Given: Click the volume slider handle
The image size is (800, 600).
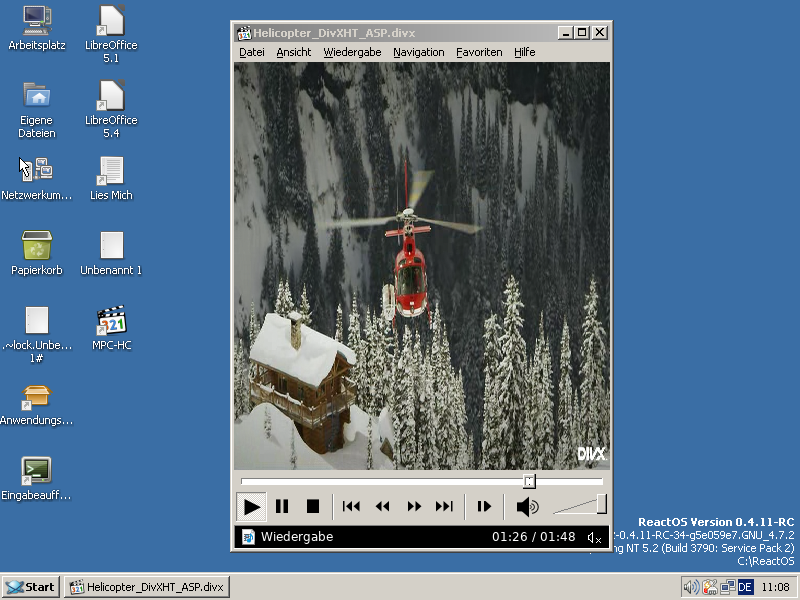Looking at the screenshot, I should point(601,504).
